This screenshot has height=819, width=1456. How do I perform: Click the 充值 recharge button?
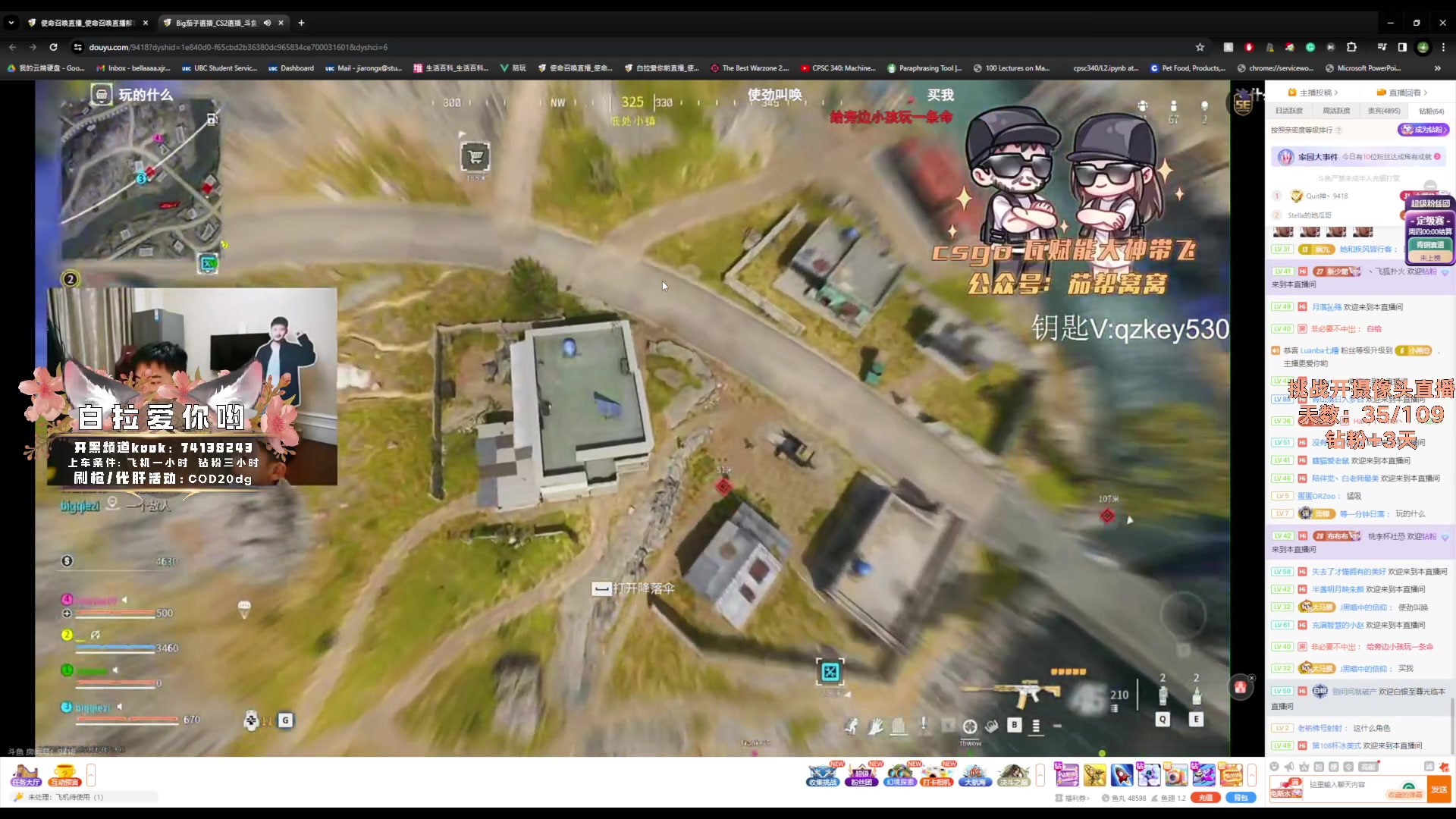pos(1204,798)
